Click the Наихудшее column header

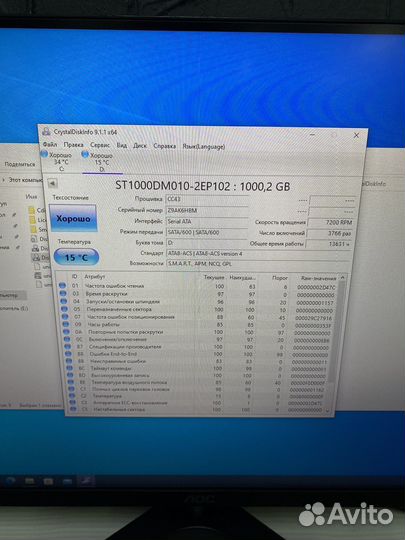[x=242, y=278]
